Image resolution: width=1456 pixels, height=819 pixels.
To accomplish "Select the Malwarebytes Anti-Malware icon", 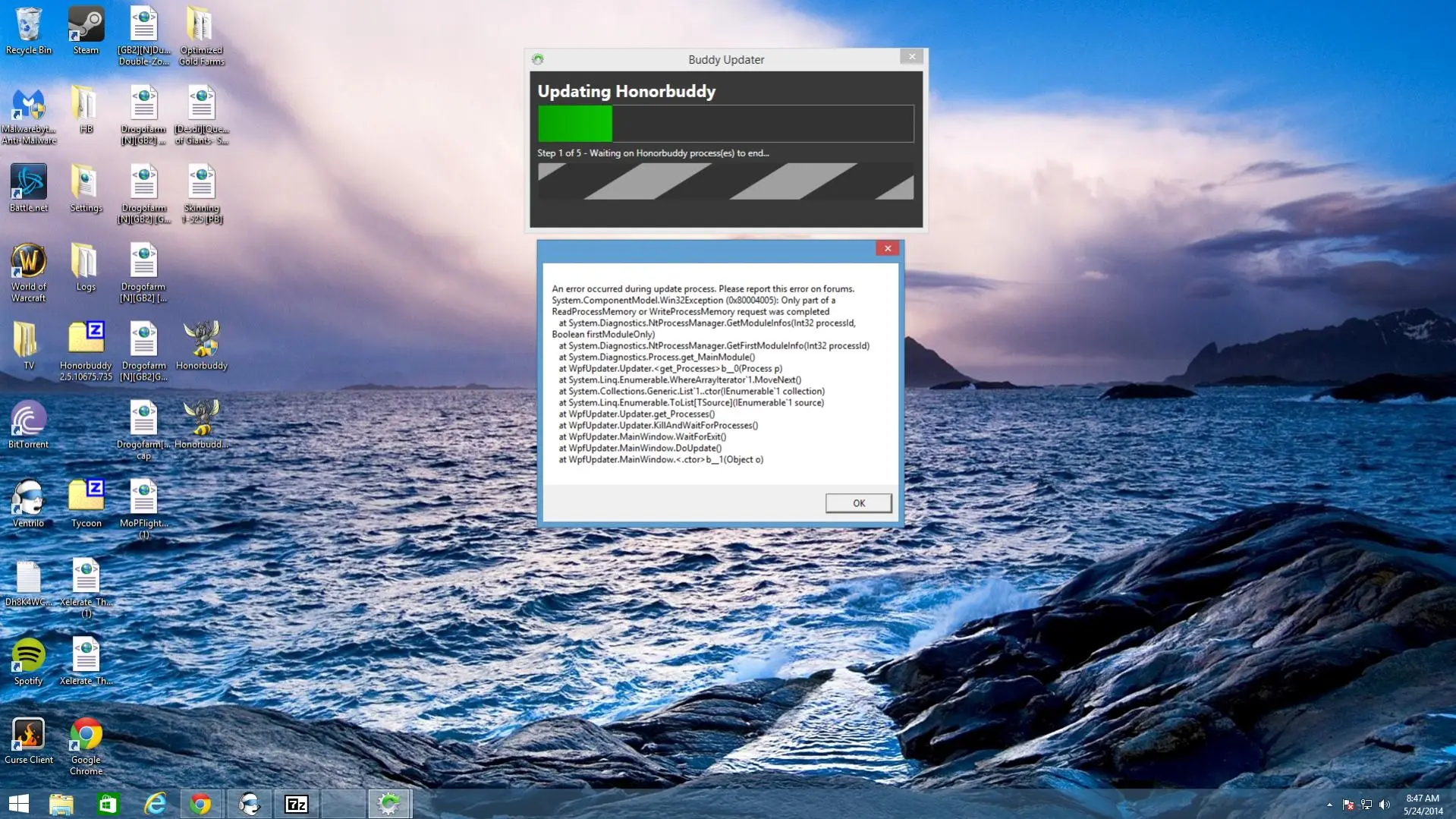I will click(29, 114).
